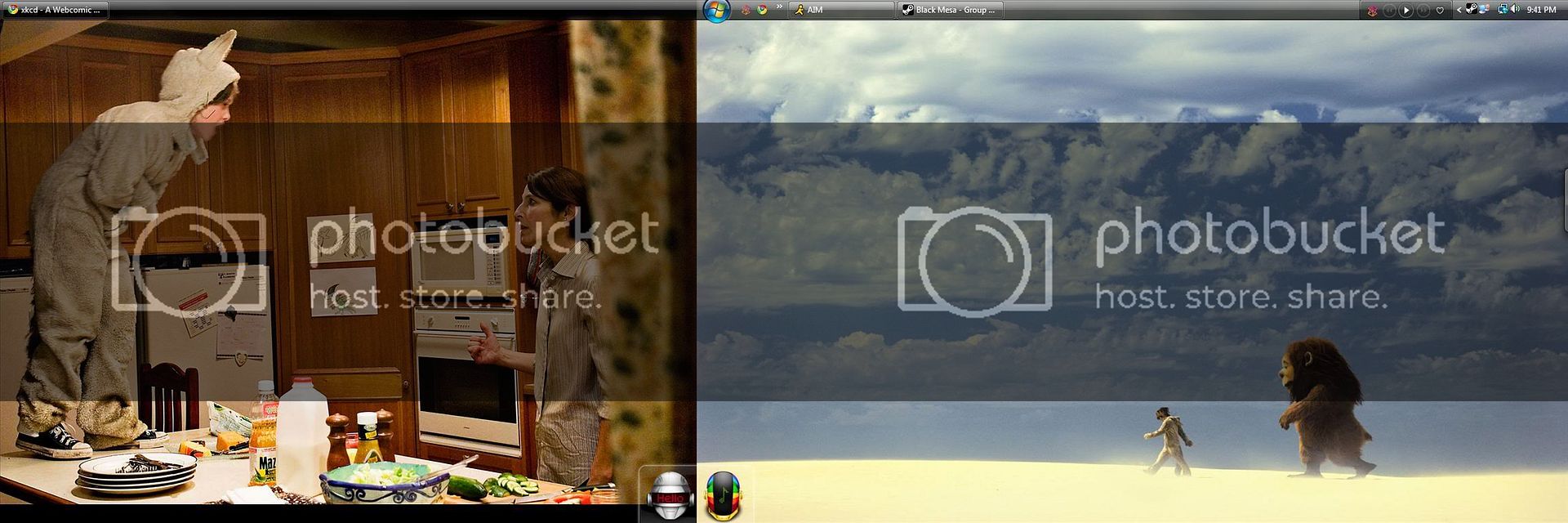Image resolution: width=1568 pixels, height=523 pixels.
Task: Open the pink media toolbar icon
Action: pyautogui.click(x=1372, y=11)
